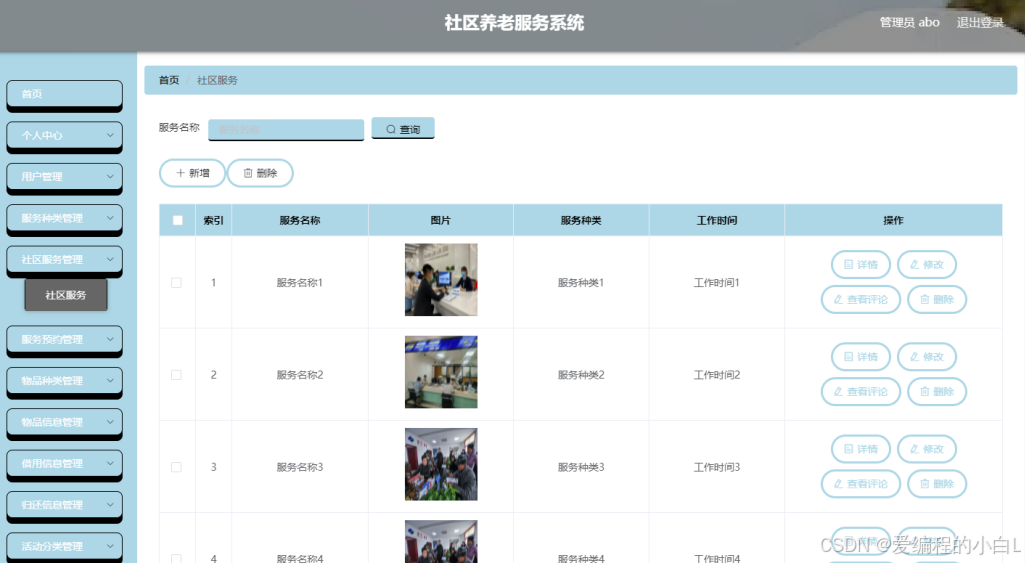Open the thumbnail image in row 服务名称3
Screen dimensions: 1025x563
click(x=441, y=464)
